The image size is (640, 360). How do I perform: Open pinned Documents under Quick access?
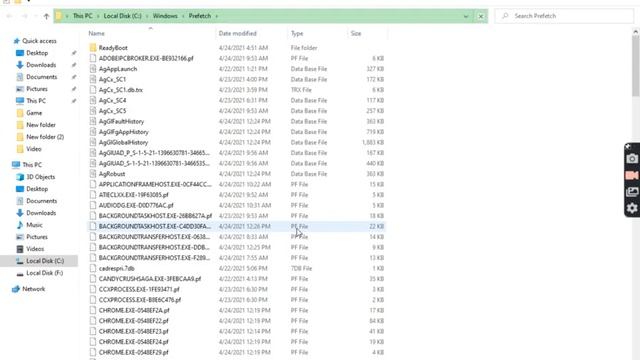point(41,77)
